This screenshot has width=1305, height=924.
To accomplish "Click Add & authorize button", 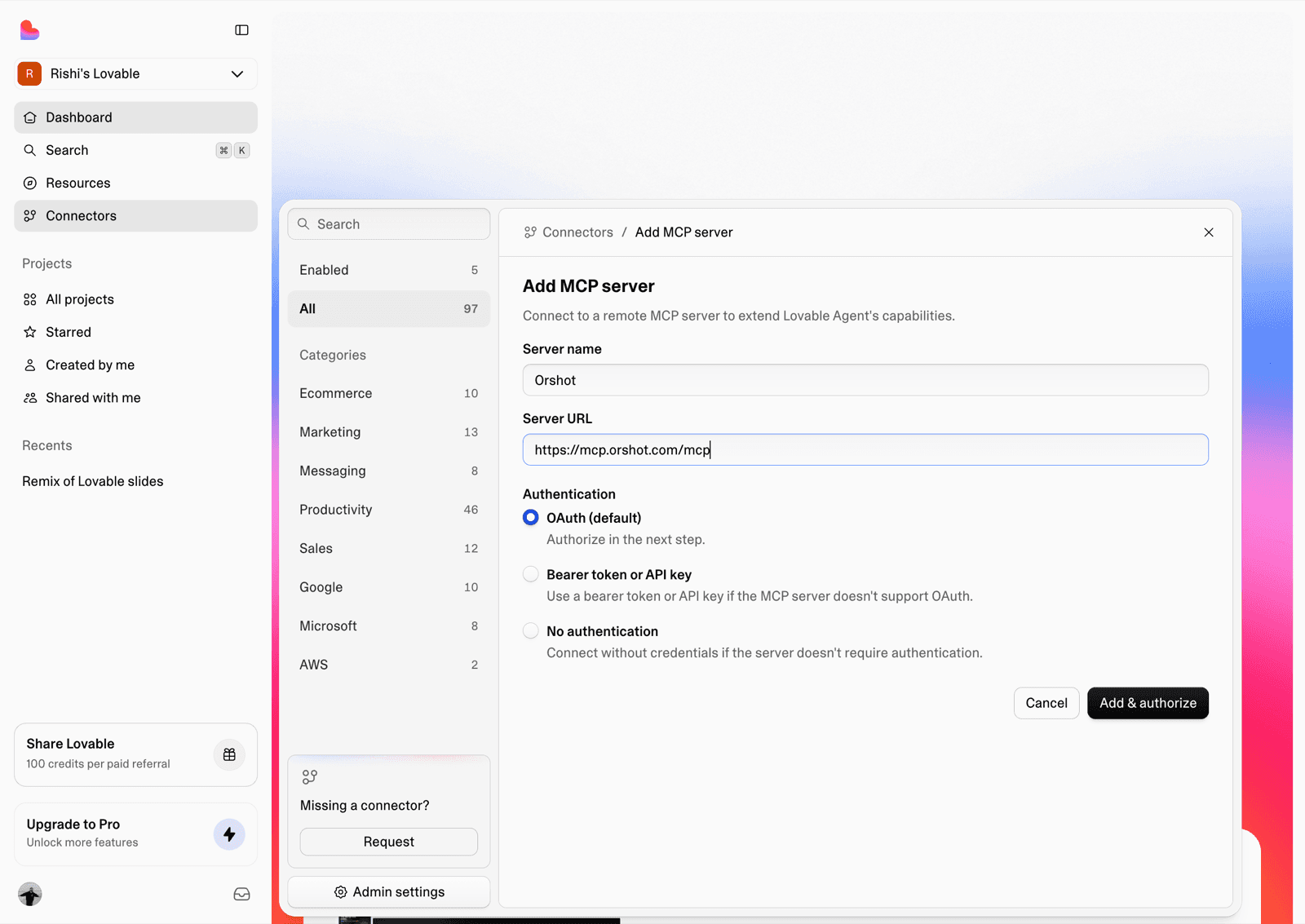I will [1148, 703].
